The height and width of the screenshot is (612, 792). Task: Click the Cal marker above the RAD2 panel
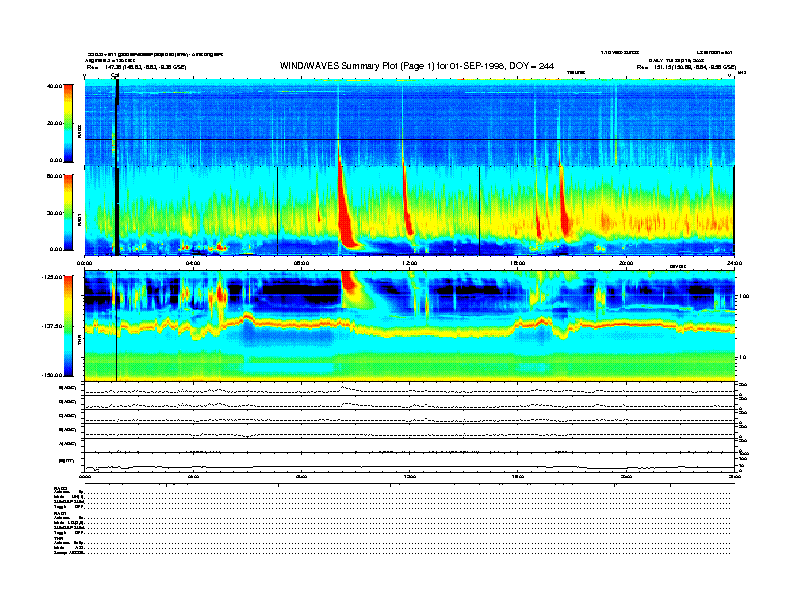point(115,75)
